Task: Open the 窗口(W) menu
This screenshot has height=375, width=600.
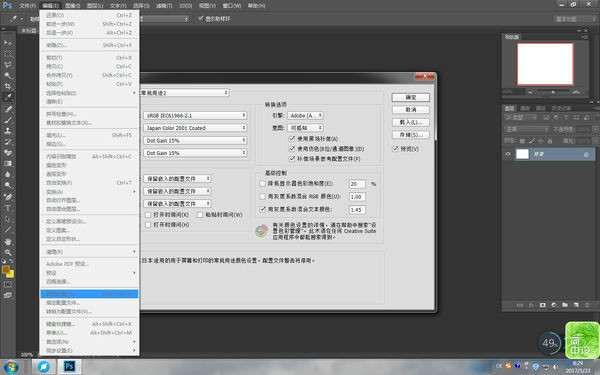Action: [232, 6]
